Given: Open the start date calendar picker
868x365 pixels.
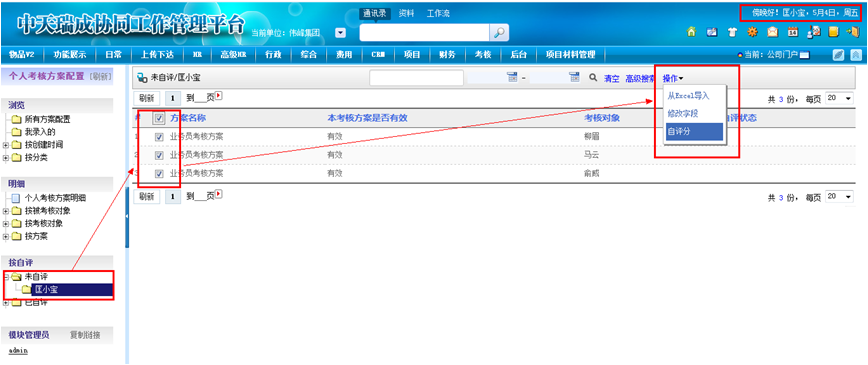Looking at the screenshot, I should (x=512, y=78).
